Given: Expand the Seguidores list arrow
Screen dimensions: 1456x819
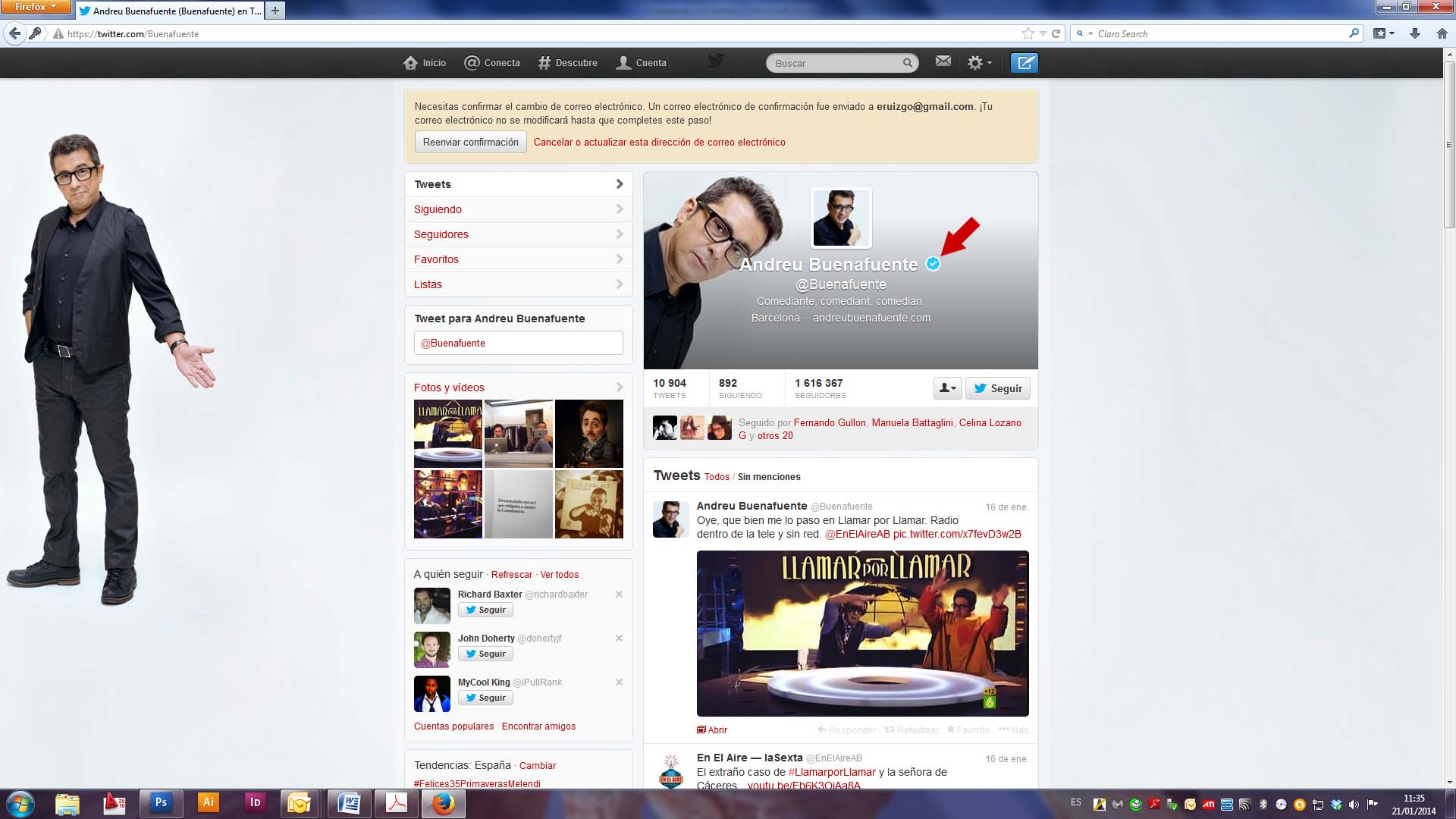Looking at the screenshot, I should pos(619,234).
